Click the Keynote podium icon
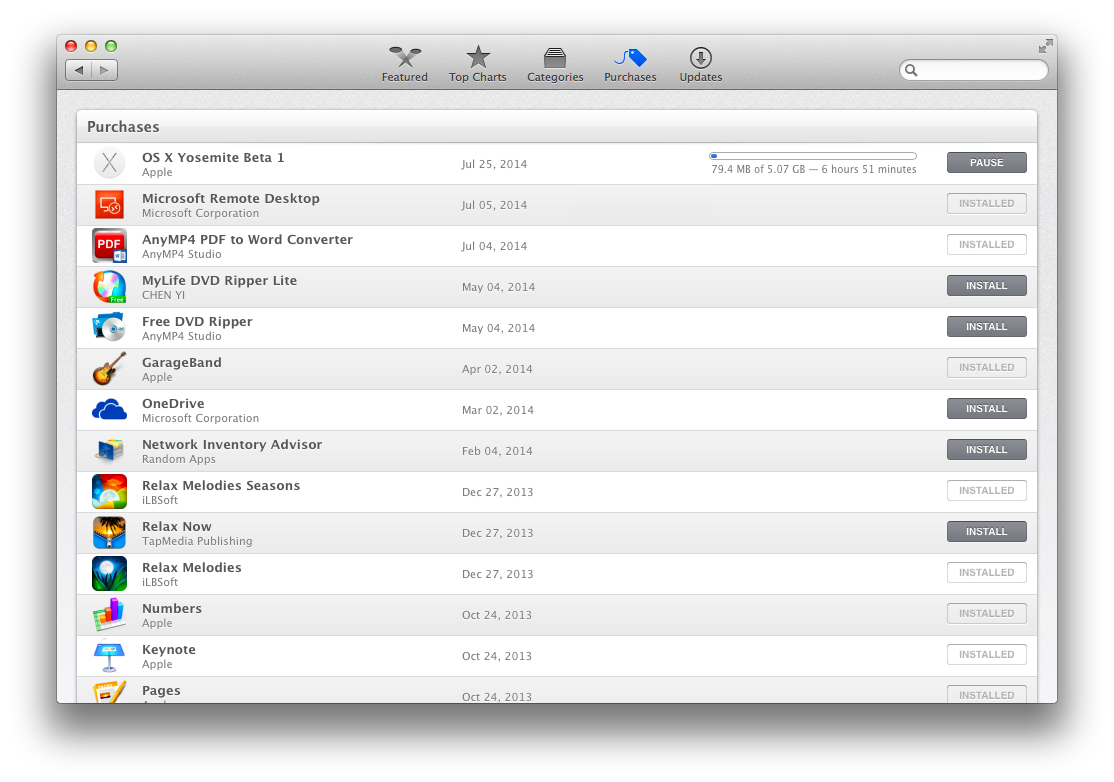Screen dimensions: 1114x782 pyautogui.click(x=109, y=656)
